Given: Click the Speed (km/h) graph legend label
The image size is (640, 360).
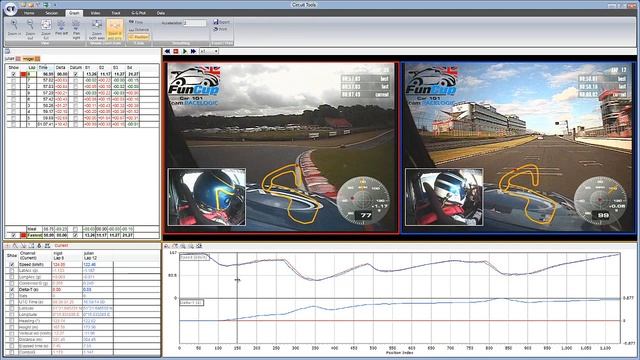Looking at the screenshot, I should (194, 257).
